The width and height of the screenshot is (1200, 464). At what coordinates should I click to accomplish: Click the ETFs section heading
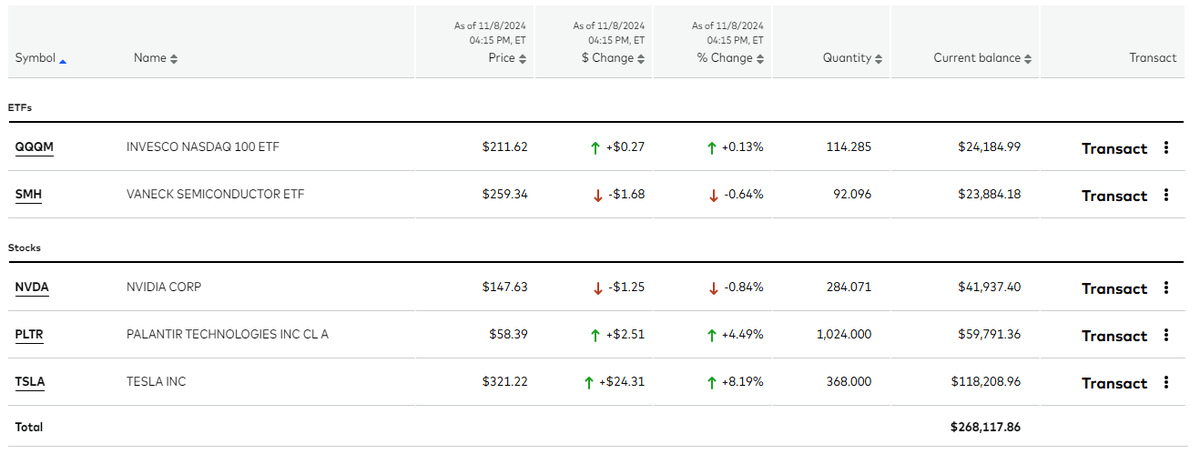click(22, 106)
